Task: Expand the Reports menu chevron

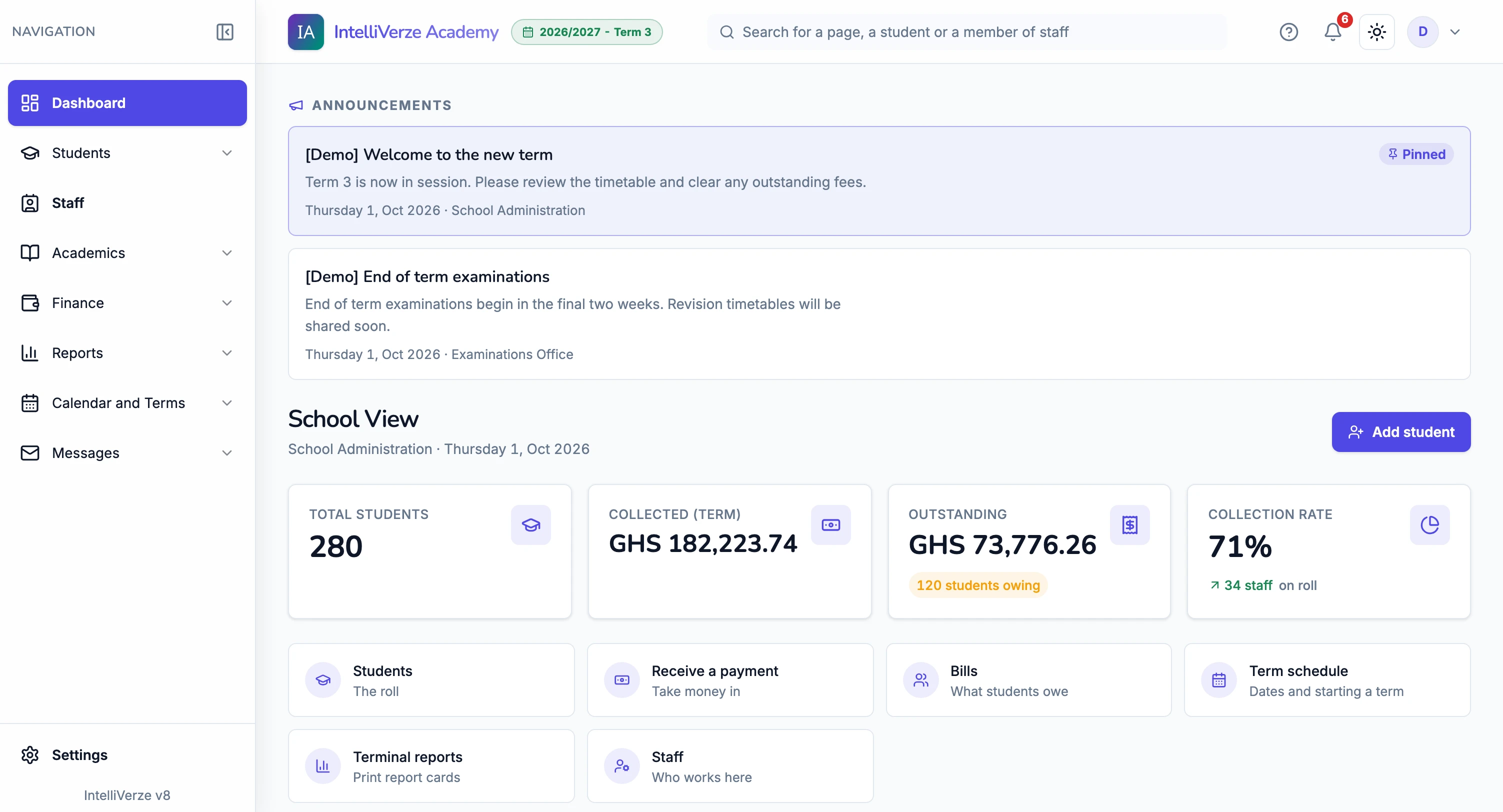Action: 227,353
